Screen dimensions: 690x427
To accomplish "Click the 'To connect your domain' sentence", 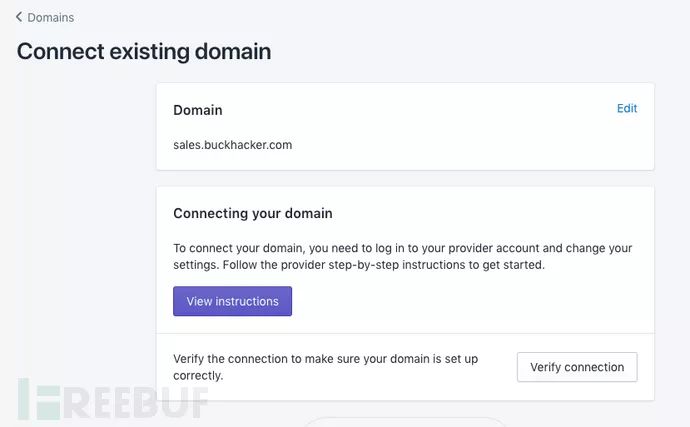I will [300, 248].
